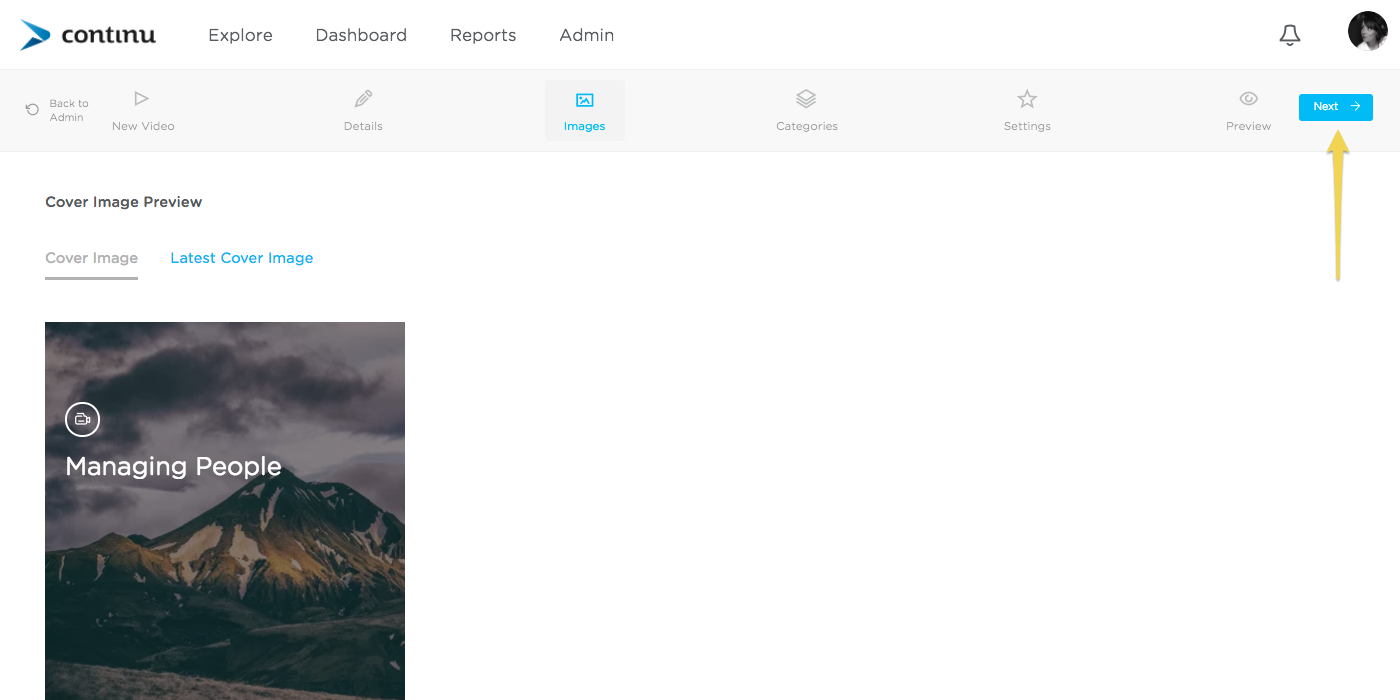1400x700 pixels.
Task: Open the Explore menu
Action: point(240,35)
